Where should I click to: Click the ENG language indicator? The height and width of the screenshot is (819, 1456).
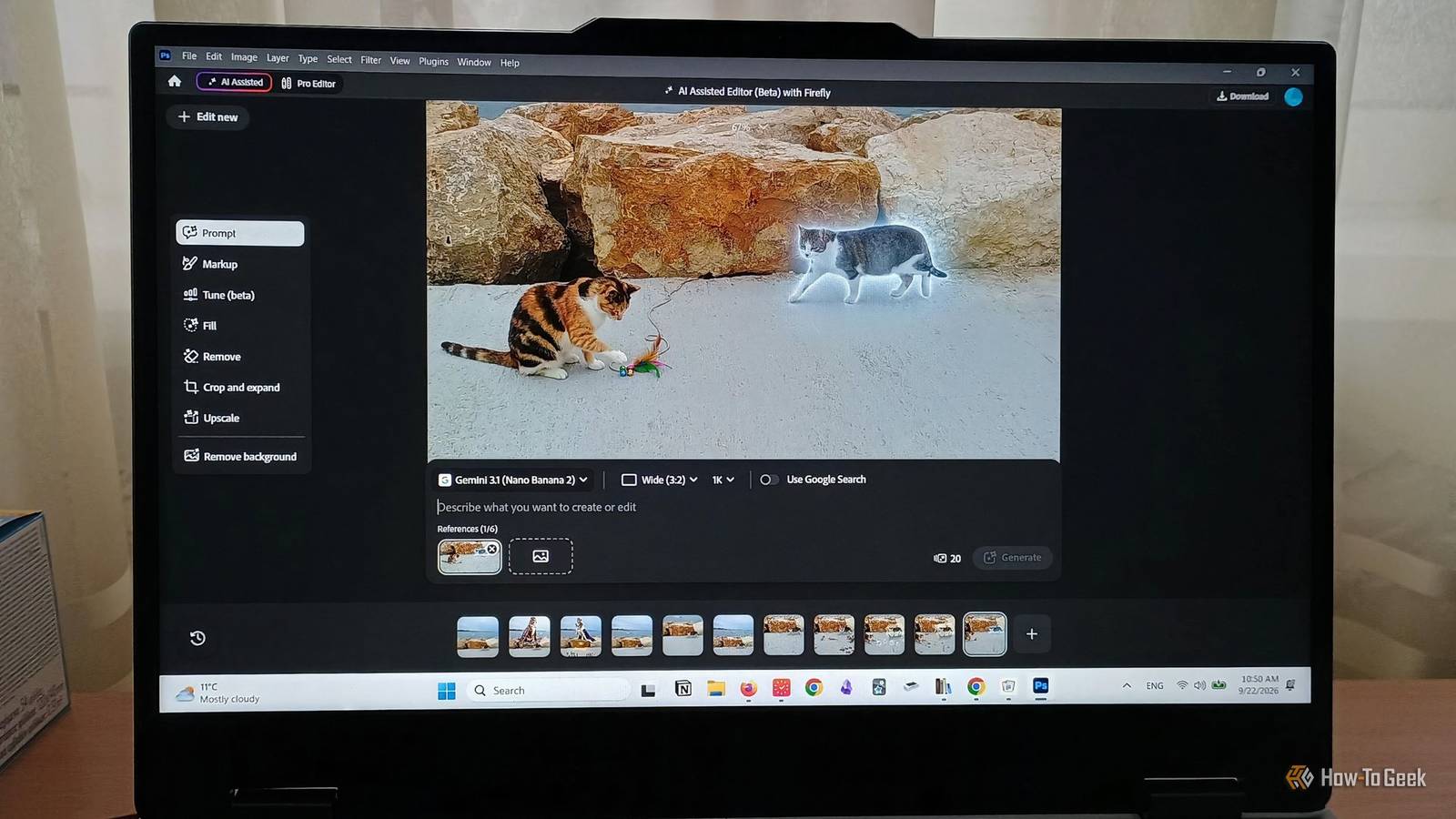pyautogui.click(x=1155, y=685)
